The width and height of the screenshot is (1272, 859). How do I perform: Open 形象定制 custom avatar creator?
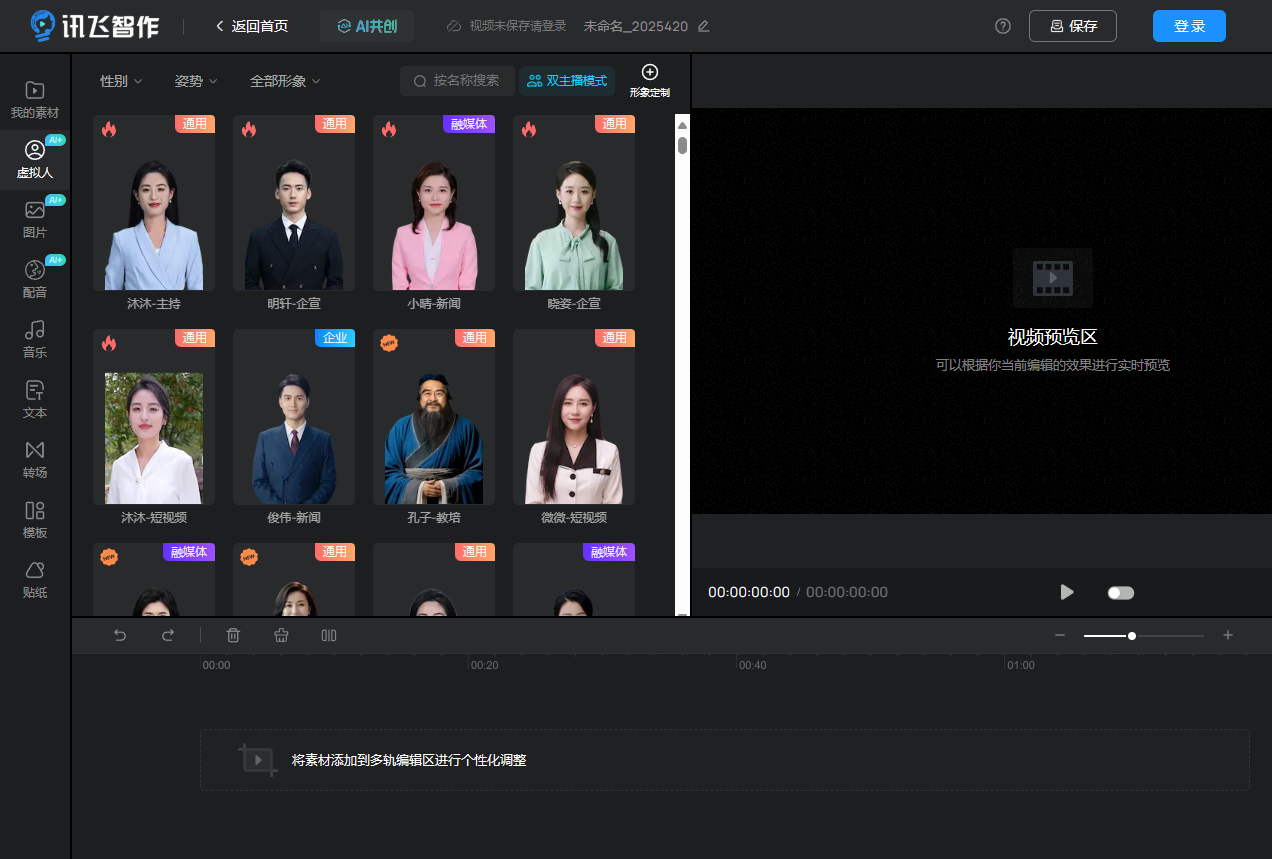650,80
